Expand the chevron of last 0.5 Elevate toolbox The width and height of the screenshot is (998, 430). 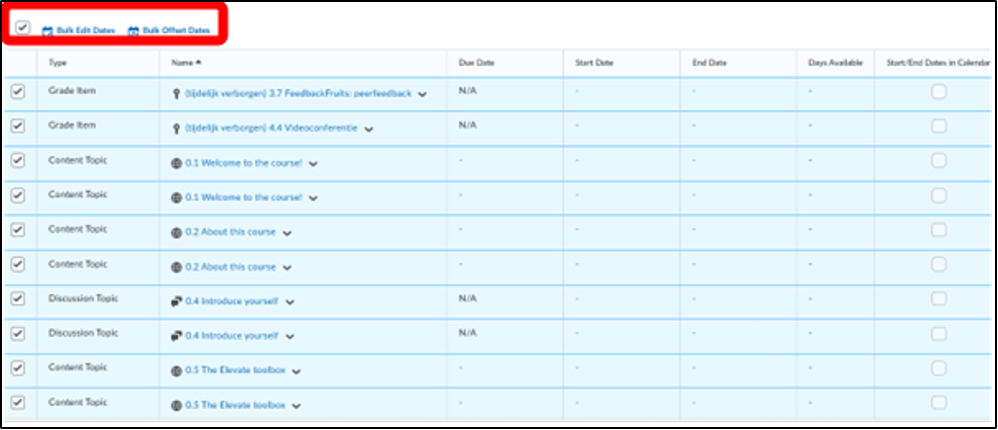[x=296, y=406]
